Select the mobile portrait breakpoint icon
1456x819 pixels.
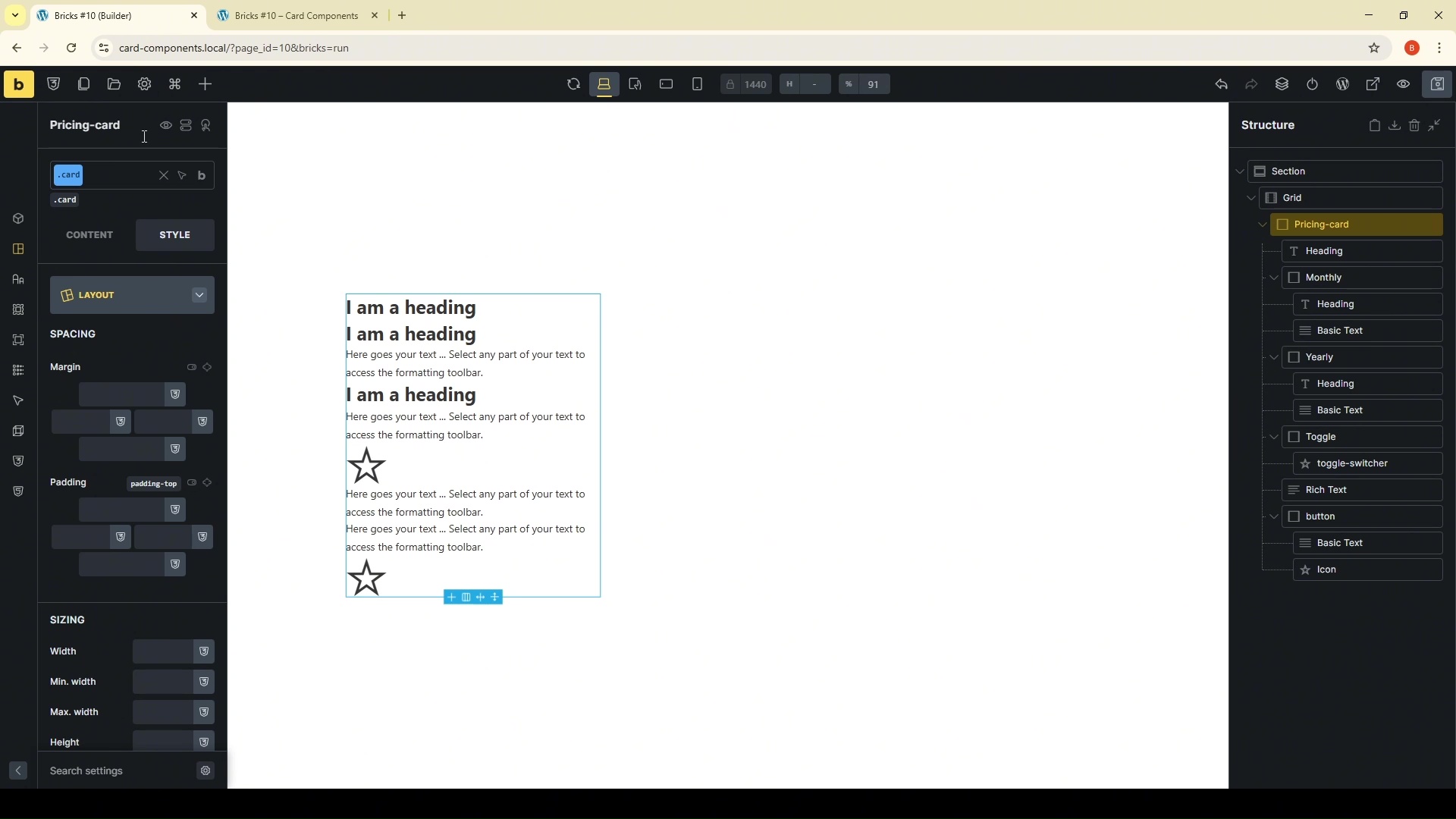[697, 84]
